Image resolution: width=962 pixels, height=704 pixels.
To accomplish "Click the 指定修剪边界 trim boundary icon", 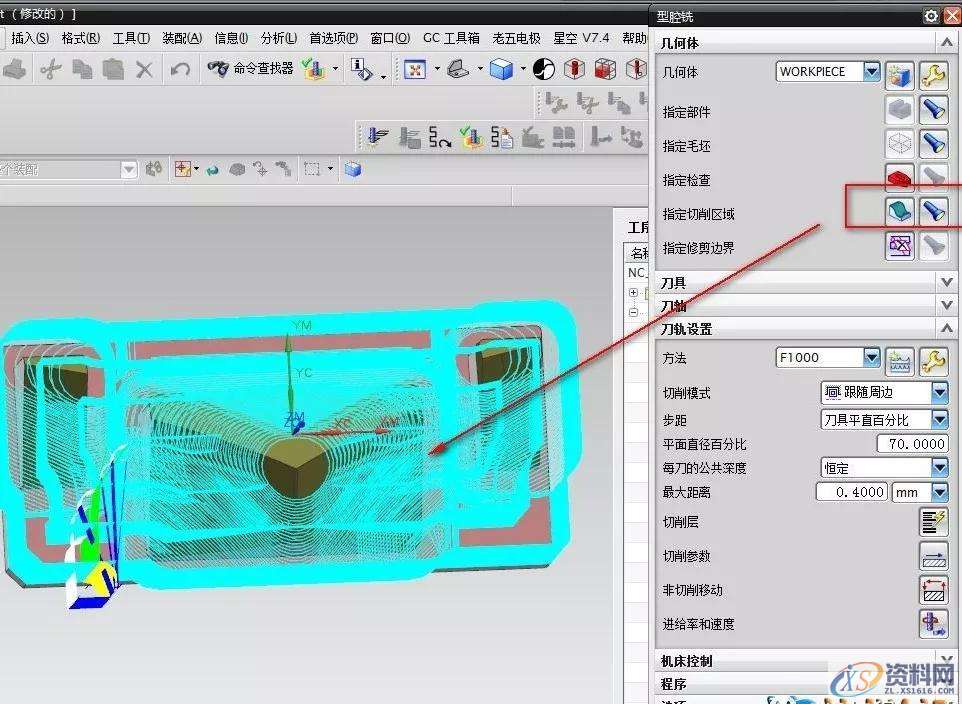I will click(898, 244).
